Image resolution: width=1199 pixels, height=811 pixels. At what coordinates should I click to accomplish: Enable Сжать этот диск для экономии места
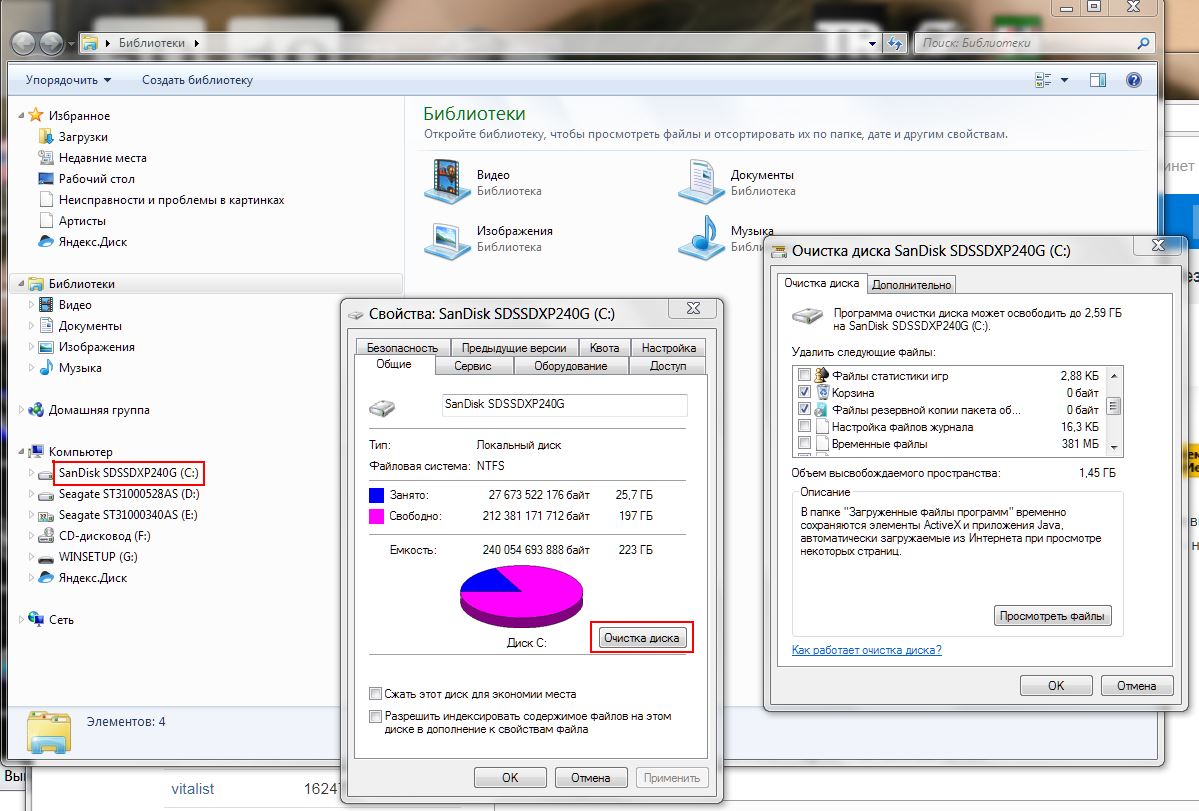(375, 694)
